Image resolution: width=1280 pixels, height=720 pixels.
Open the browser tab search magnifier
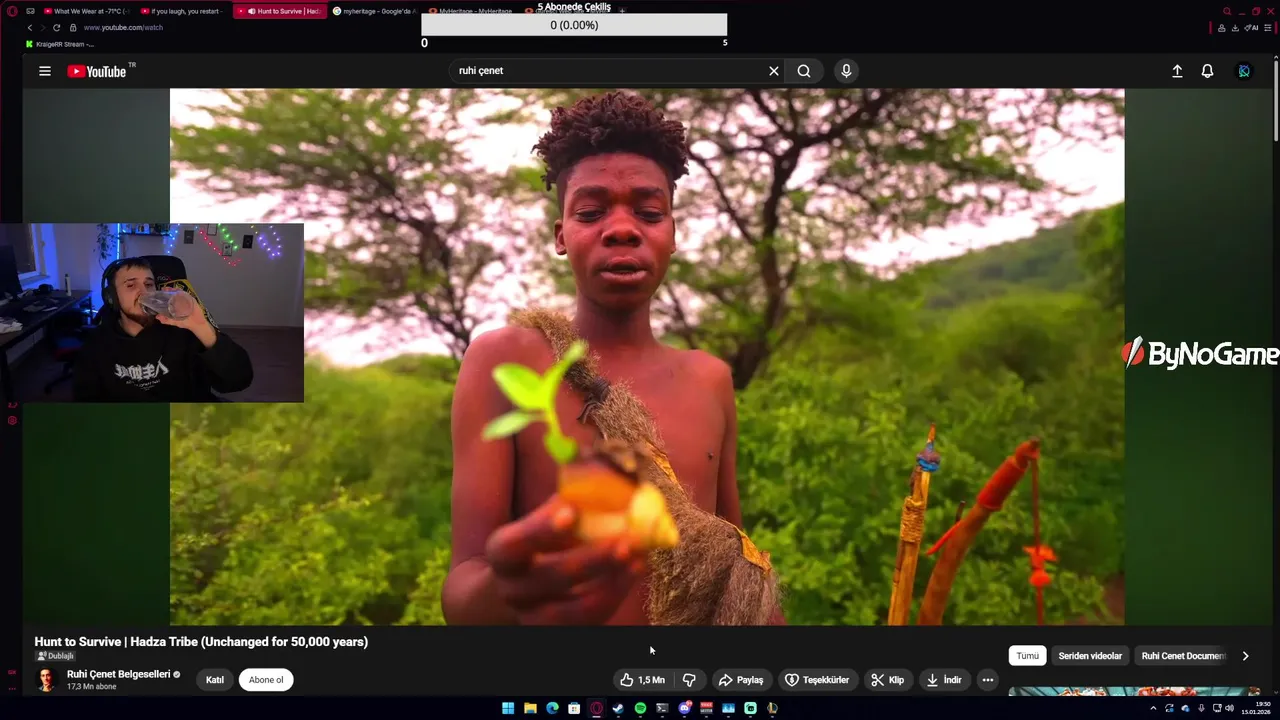click(1227, 11)
